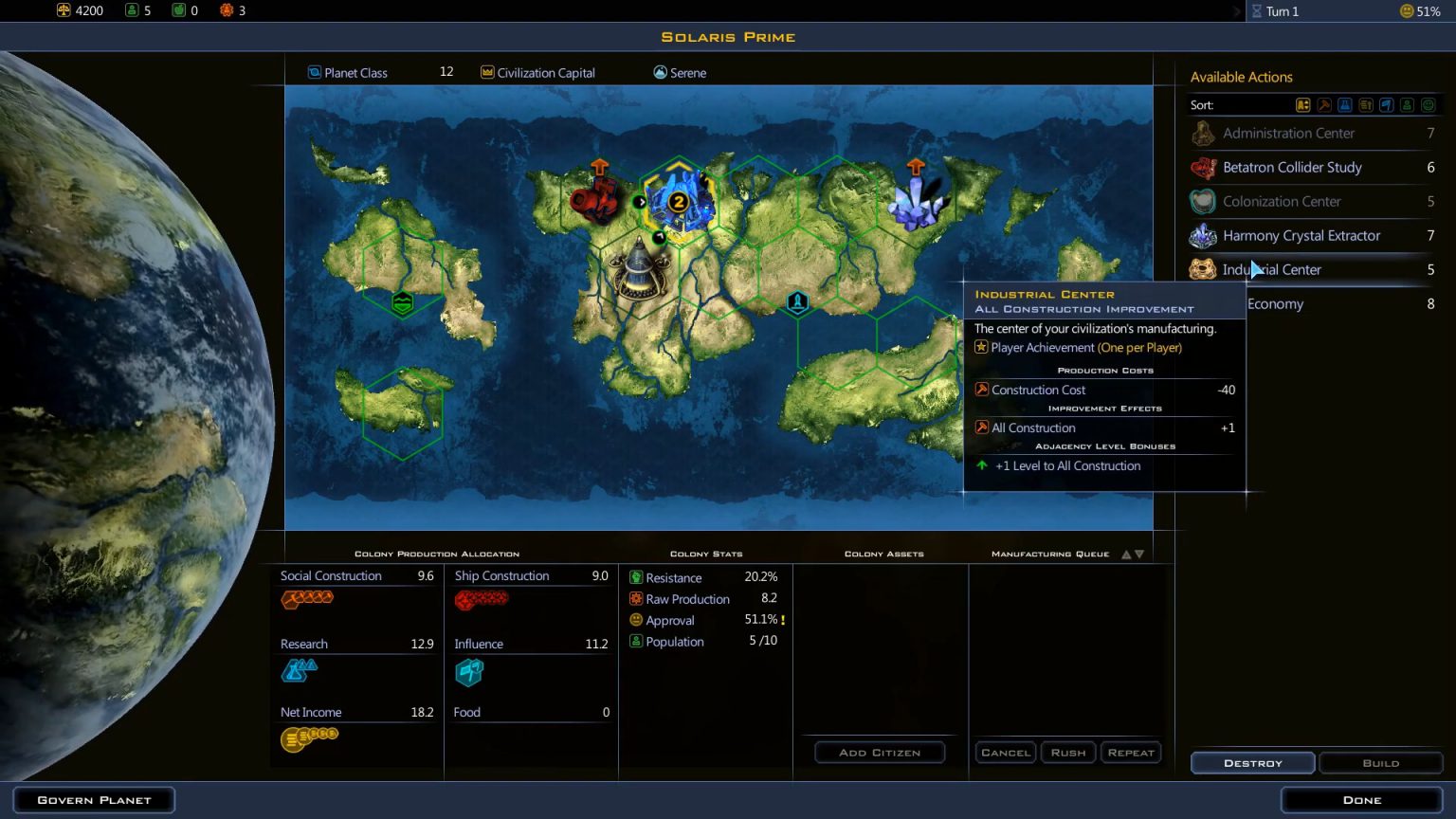
Task: Click orange upgrade arrow above collider
Action: coord(599,168)
